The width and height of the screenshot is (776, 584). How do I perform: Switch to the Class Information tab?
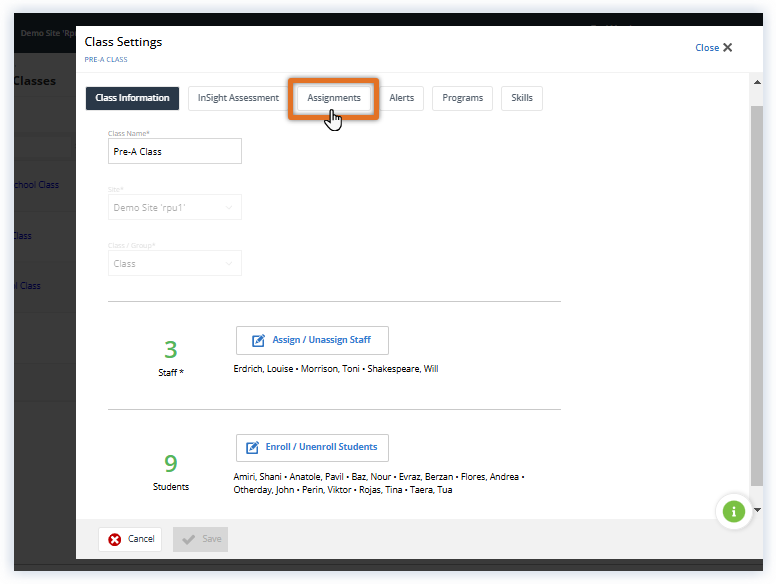(x=132, y=98)
